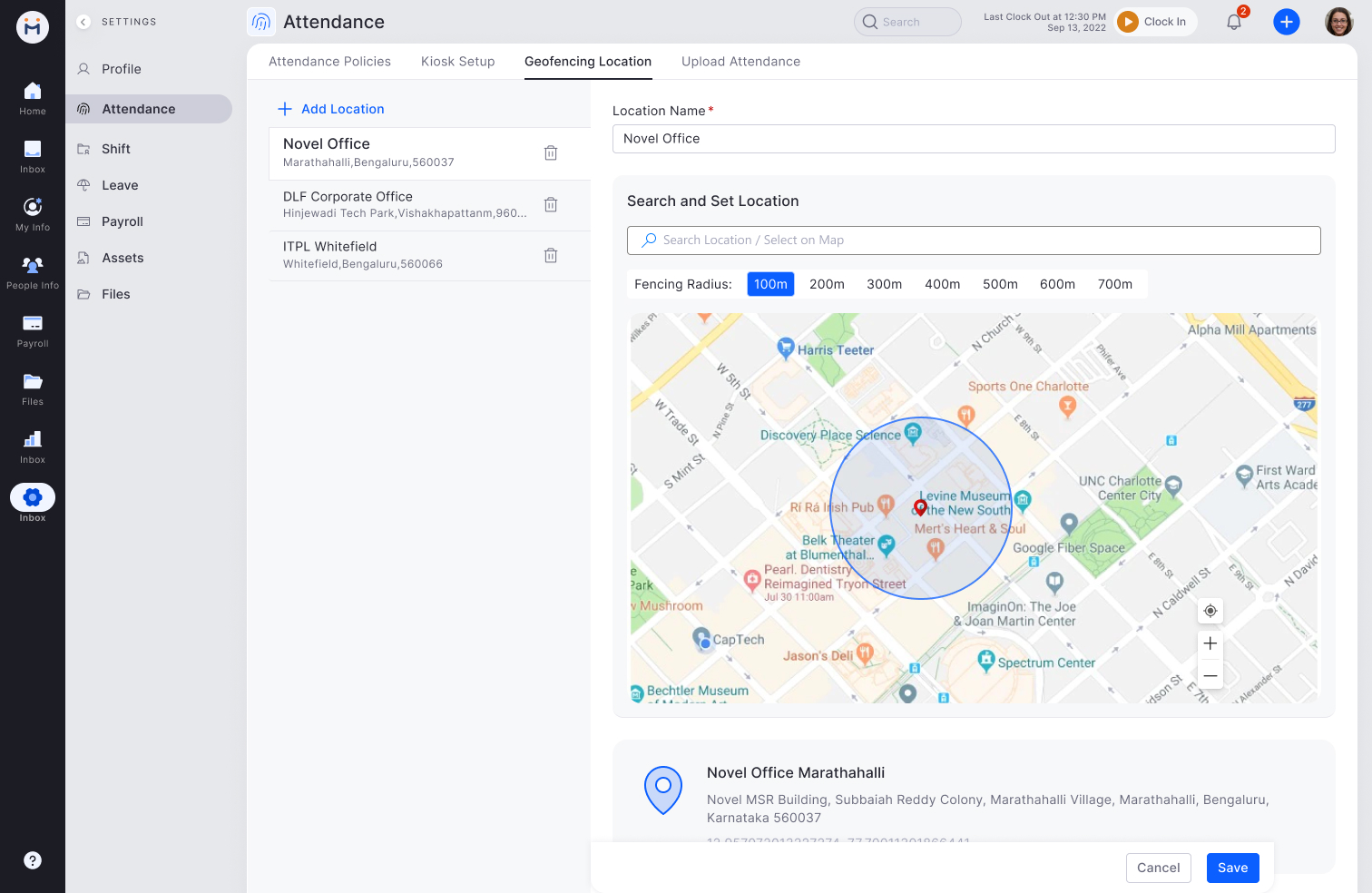Save the geofencing location
The width and height of the screenshot is (1372, 893).
pos(1232,868)
